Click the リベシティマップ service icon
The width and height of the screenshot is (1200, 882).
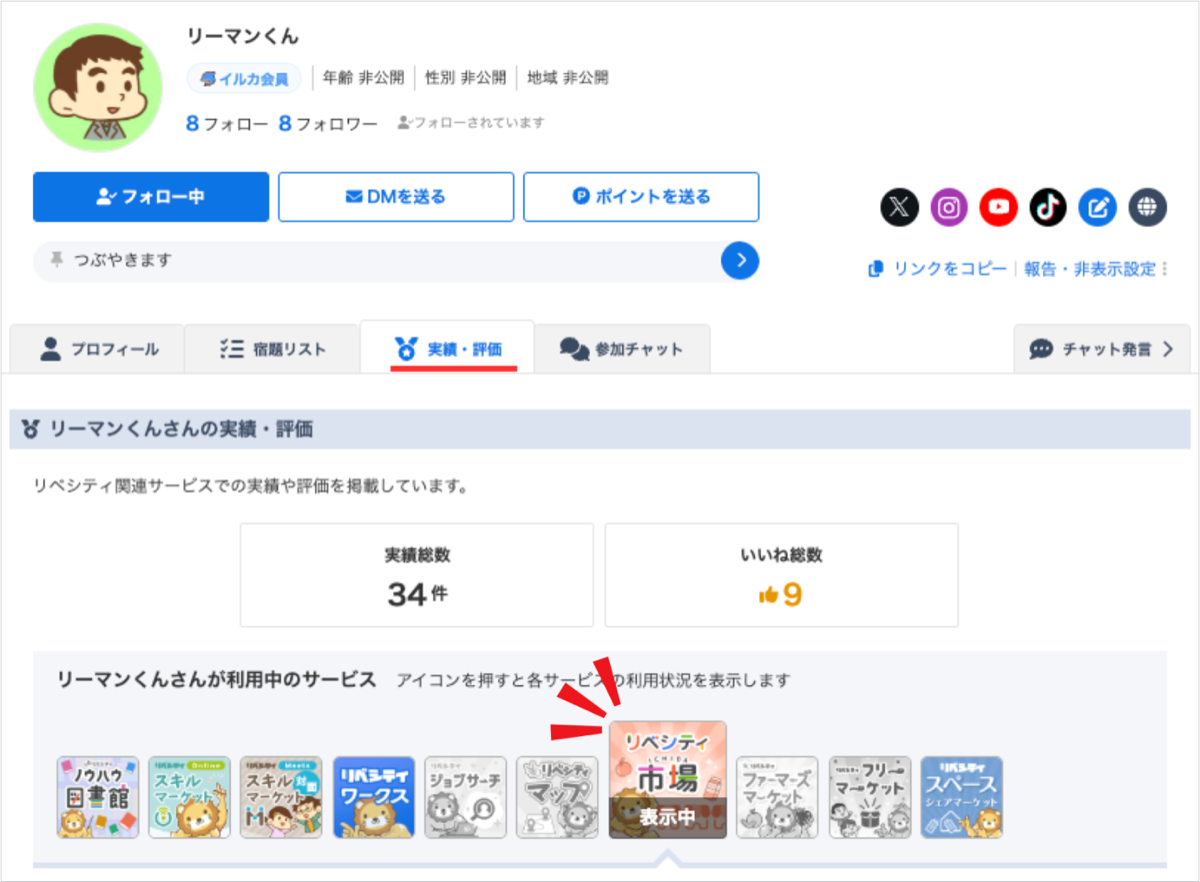click(x=558, y=797)
